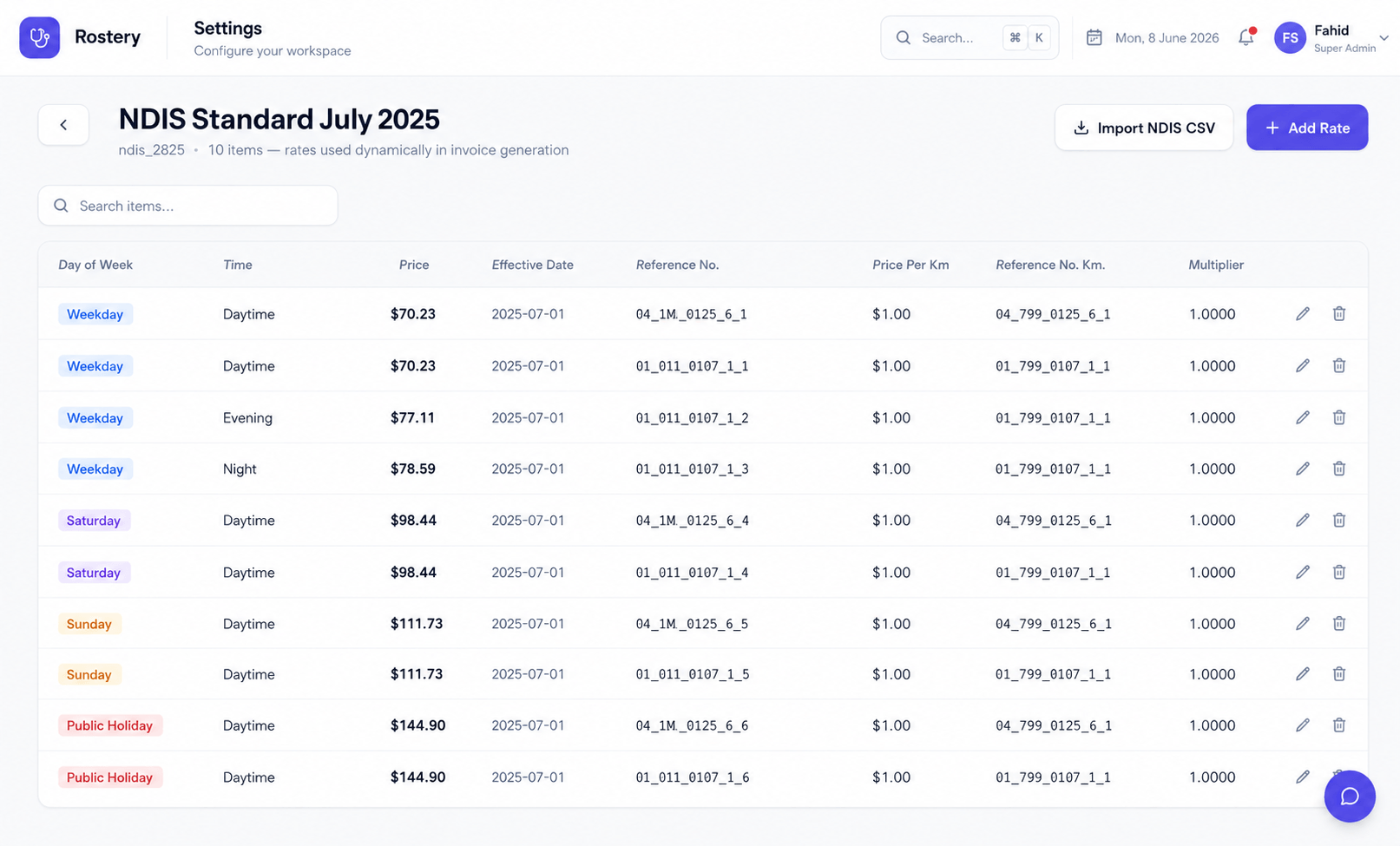Expand the Fahid user account menu
This screenshot has width=1400, height=846.
[x=1384, y=37]
